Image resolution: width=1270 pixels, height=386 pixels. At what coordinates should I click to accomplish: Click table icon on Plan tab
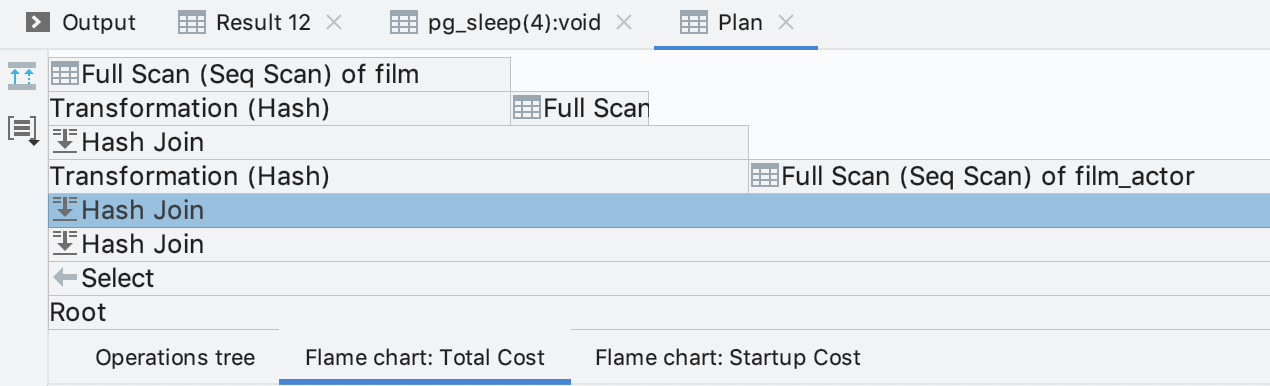coord(693,22)
